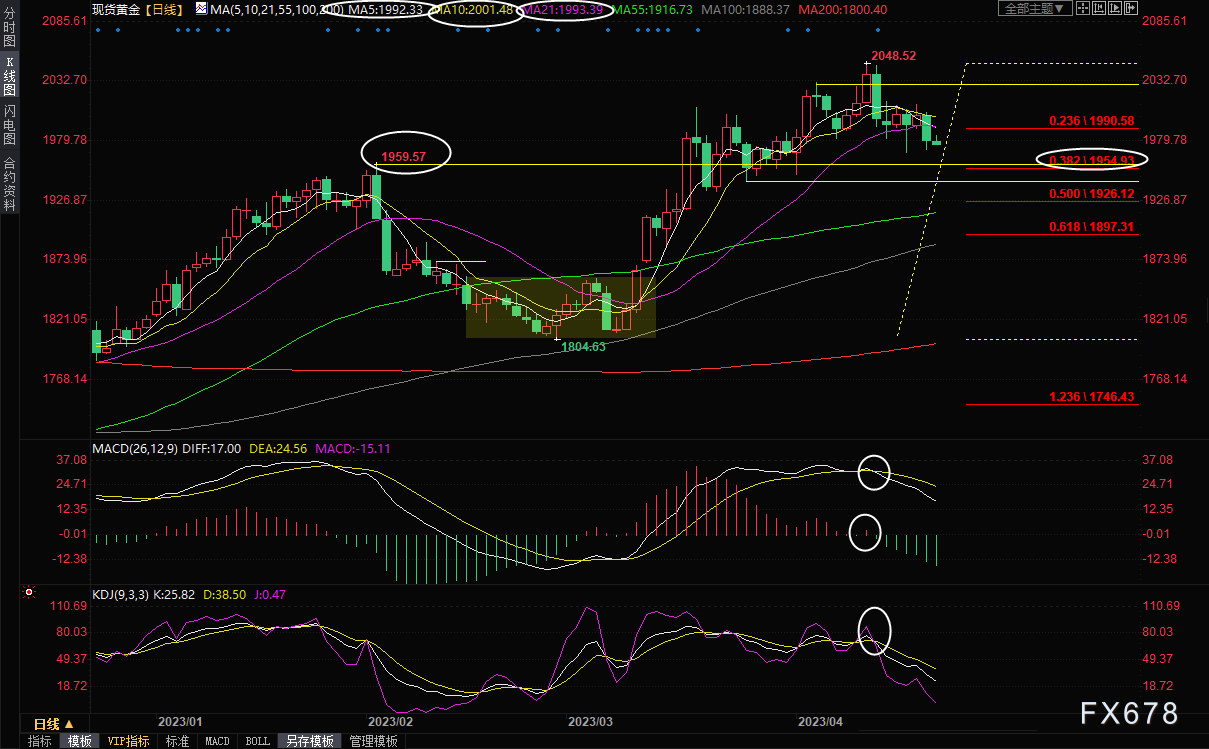The height and width of the screenshot is (749, 1209).
Task: Click the 1804.63 low price label
Action: 583,346
